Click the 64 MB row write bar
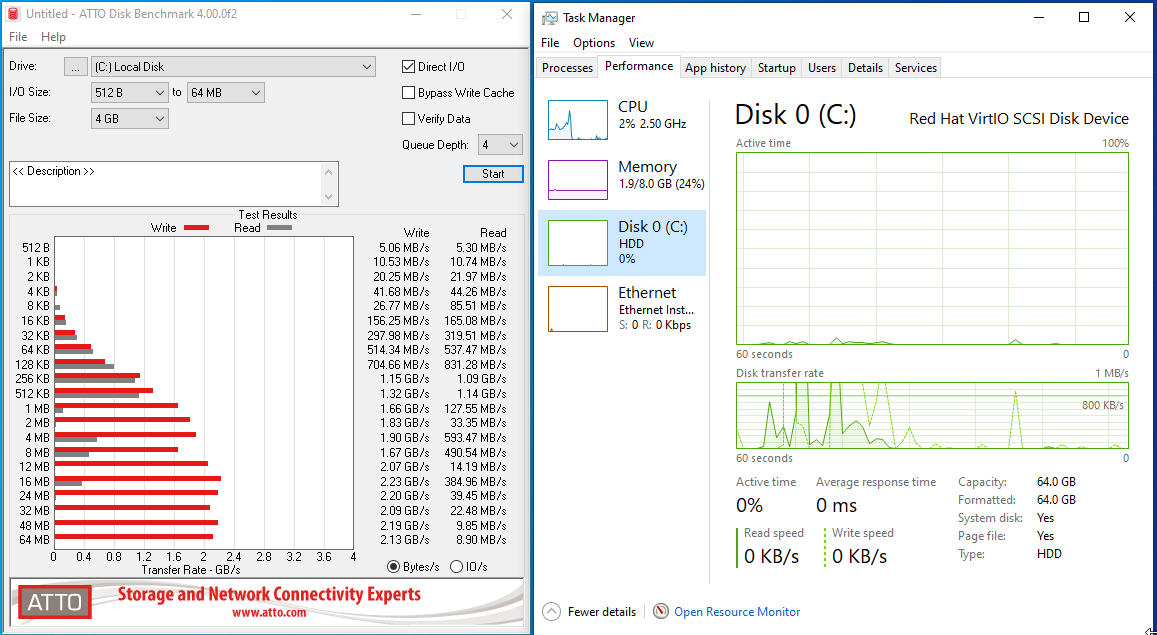 tap(134, 536)
